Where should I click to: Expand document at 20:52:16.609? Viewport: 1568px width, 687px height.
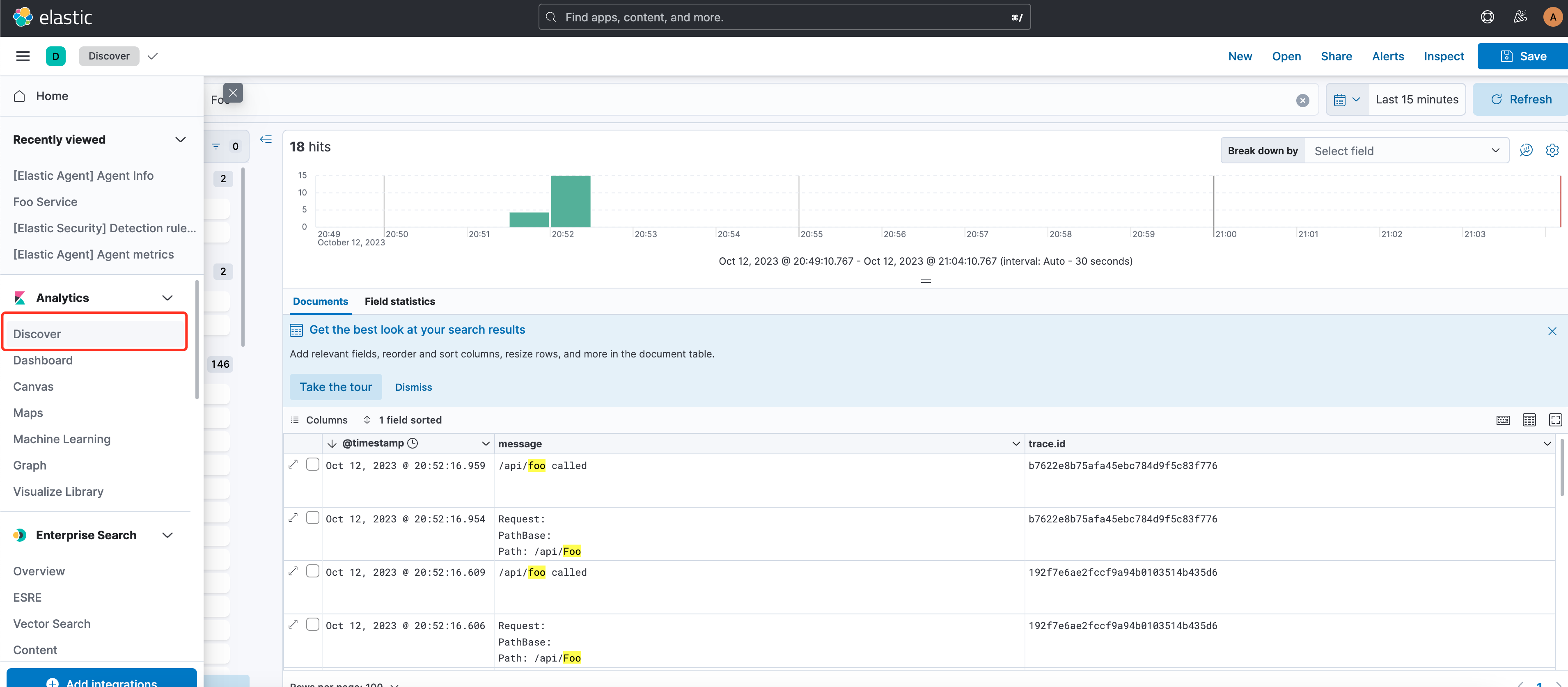coord(293,571)
